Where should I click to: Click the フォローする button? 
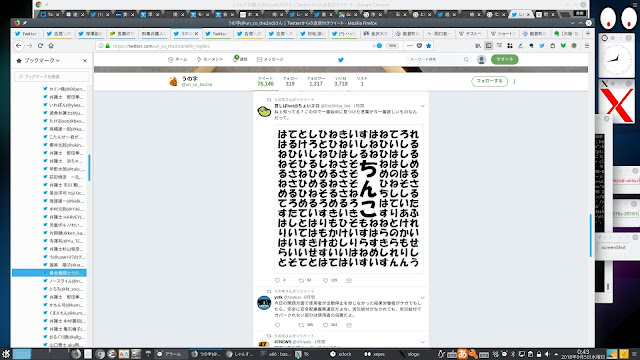click(489, 81)
